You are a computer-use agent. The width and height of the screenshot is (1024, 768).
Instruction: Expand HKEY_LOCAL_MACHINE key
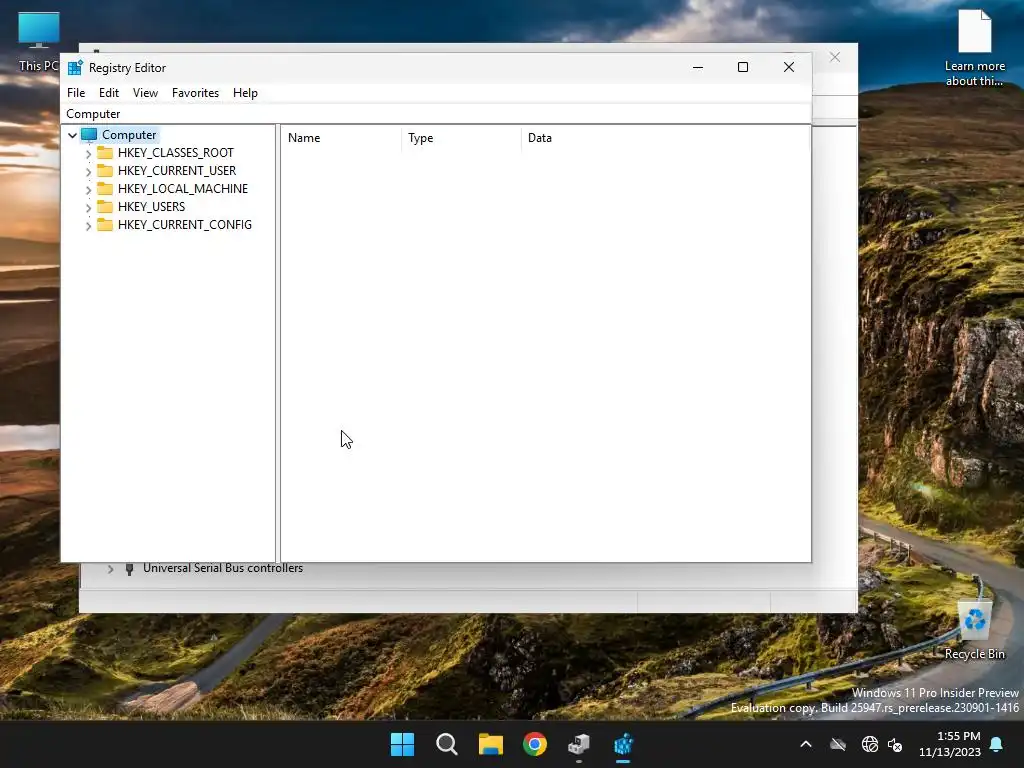[x=88, y=189]
